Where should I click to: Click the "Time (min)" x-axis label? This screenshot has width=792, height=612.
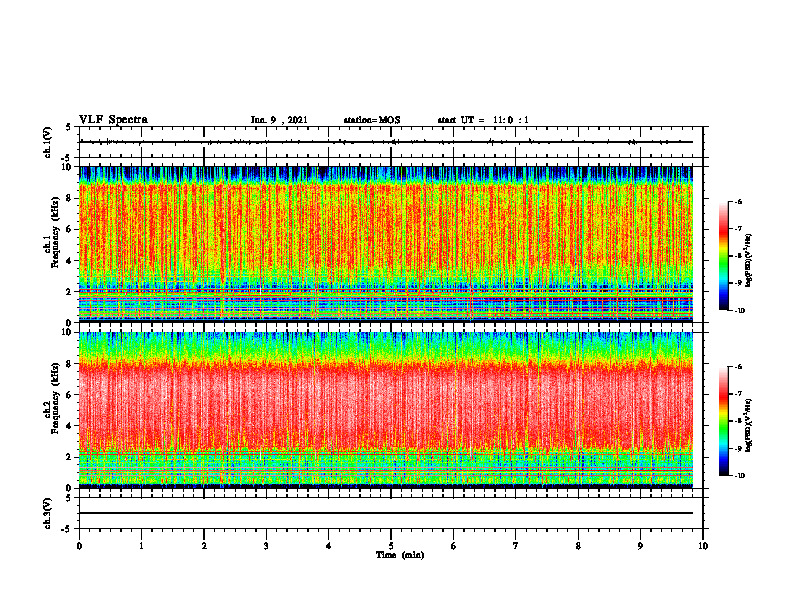click(x=400, y=555)
